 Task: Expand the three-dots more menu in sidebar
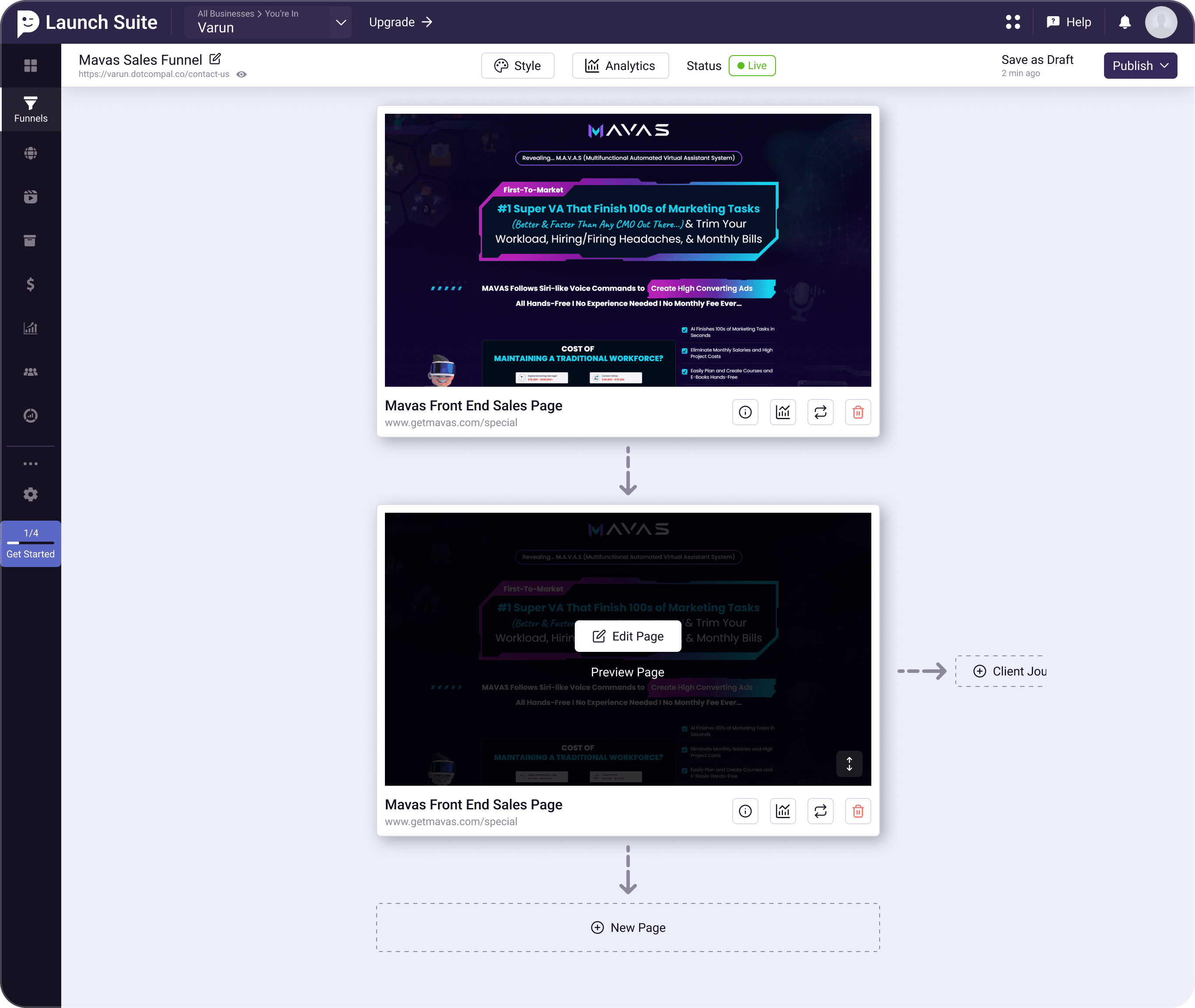tap(31, 463)
